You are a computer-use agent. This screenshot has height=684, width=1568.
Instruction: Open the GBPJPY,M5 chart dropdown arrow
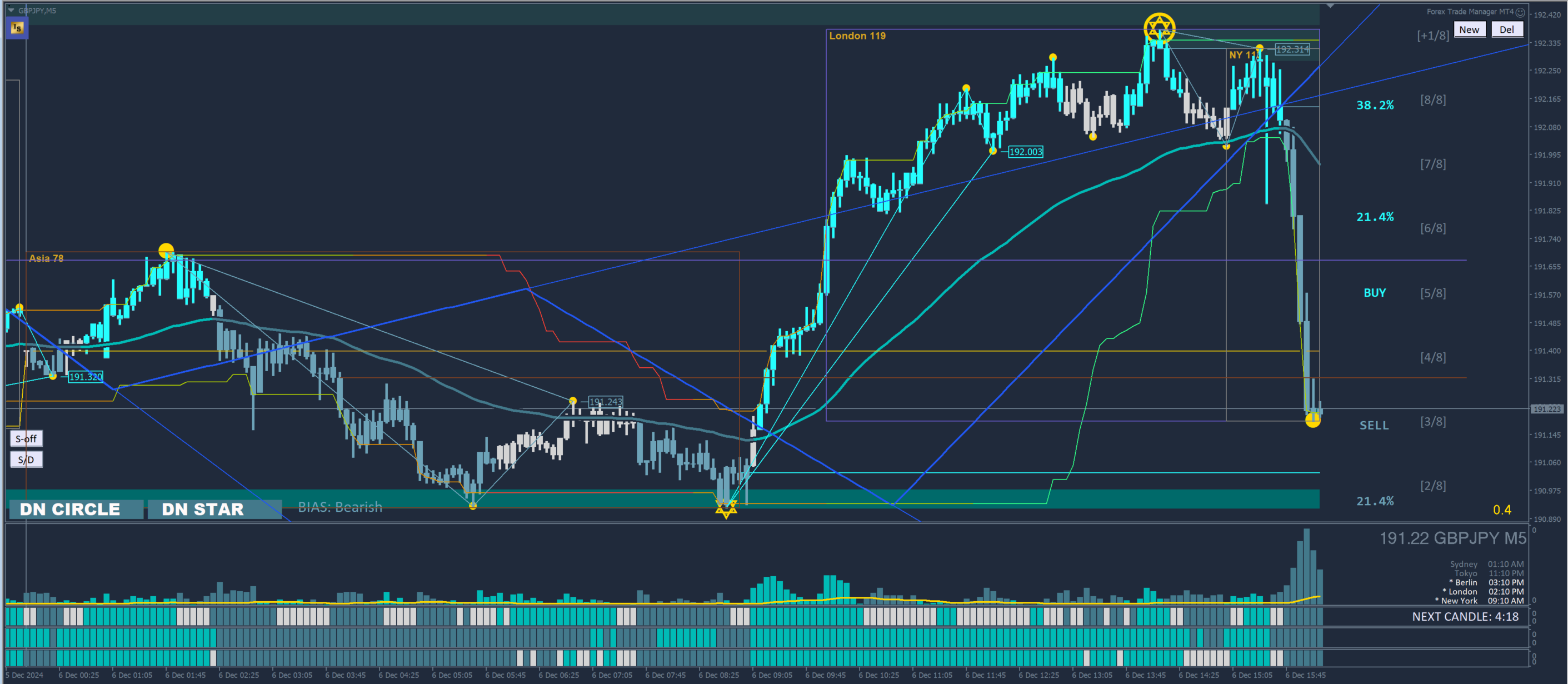point(11,11)
